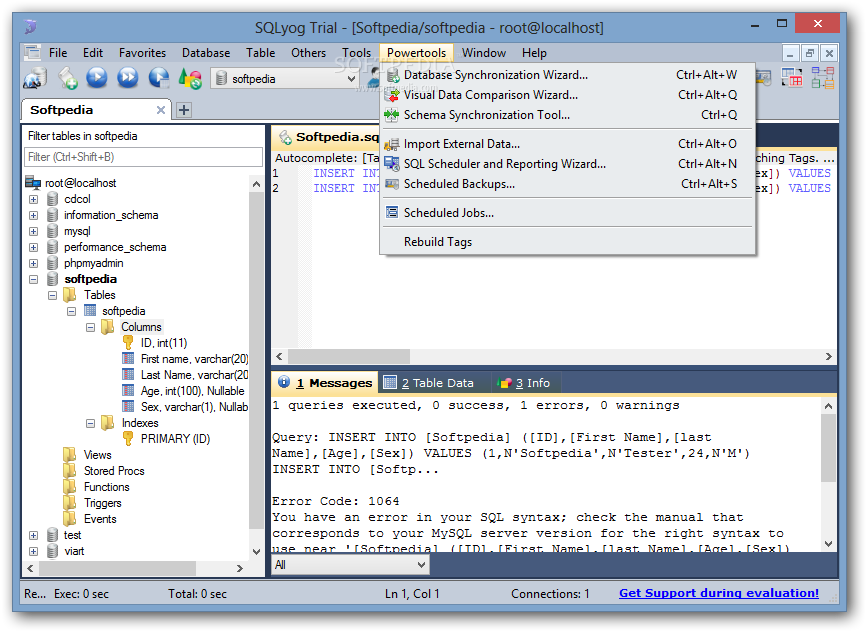Click the PRIMARY index key icon
This screenshot has height=632, width=867.
(128, 439)
